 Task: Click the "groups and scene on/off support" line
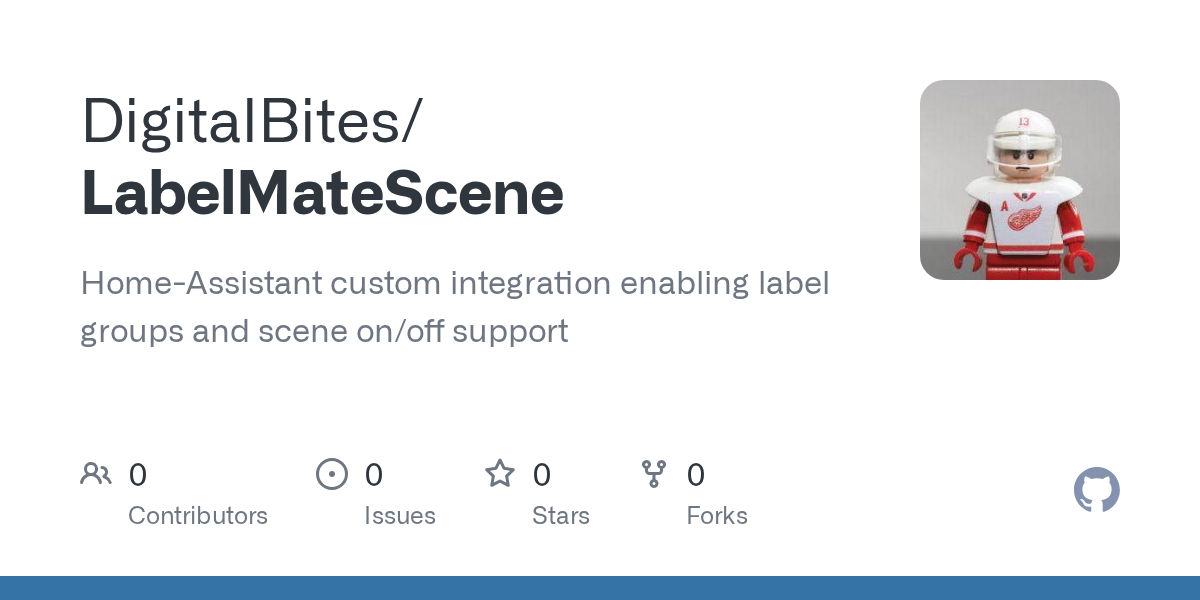(324, 331)
